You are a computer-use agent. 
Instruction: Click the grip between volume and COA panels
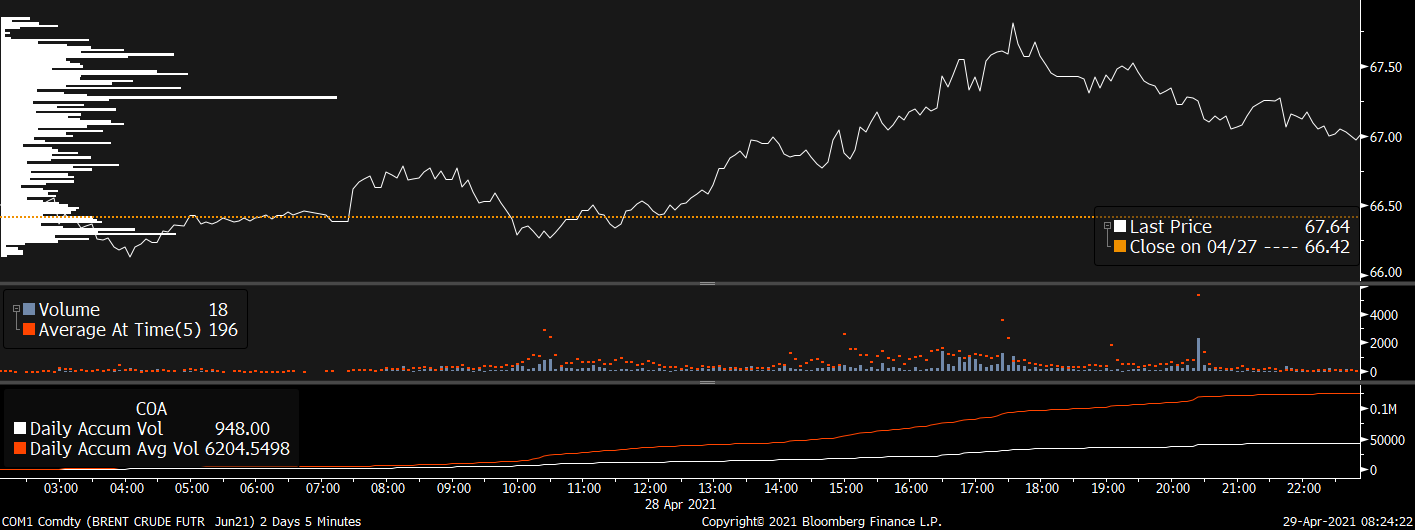pos(707,382)
